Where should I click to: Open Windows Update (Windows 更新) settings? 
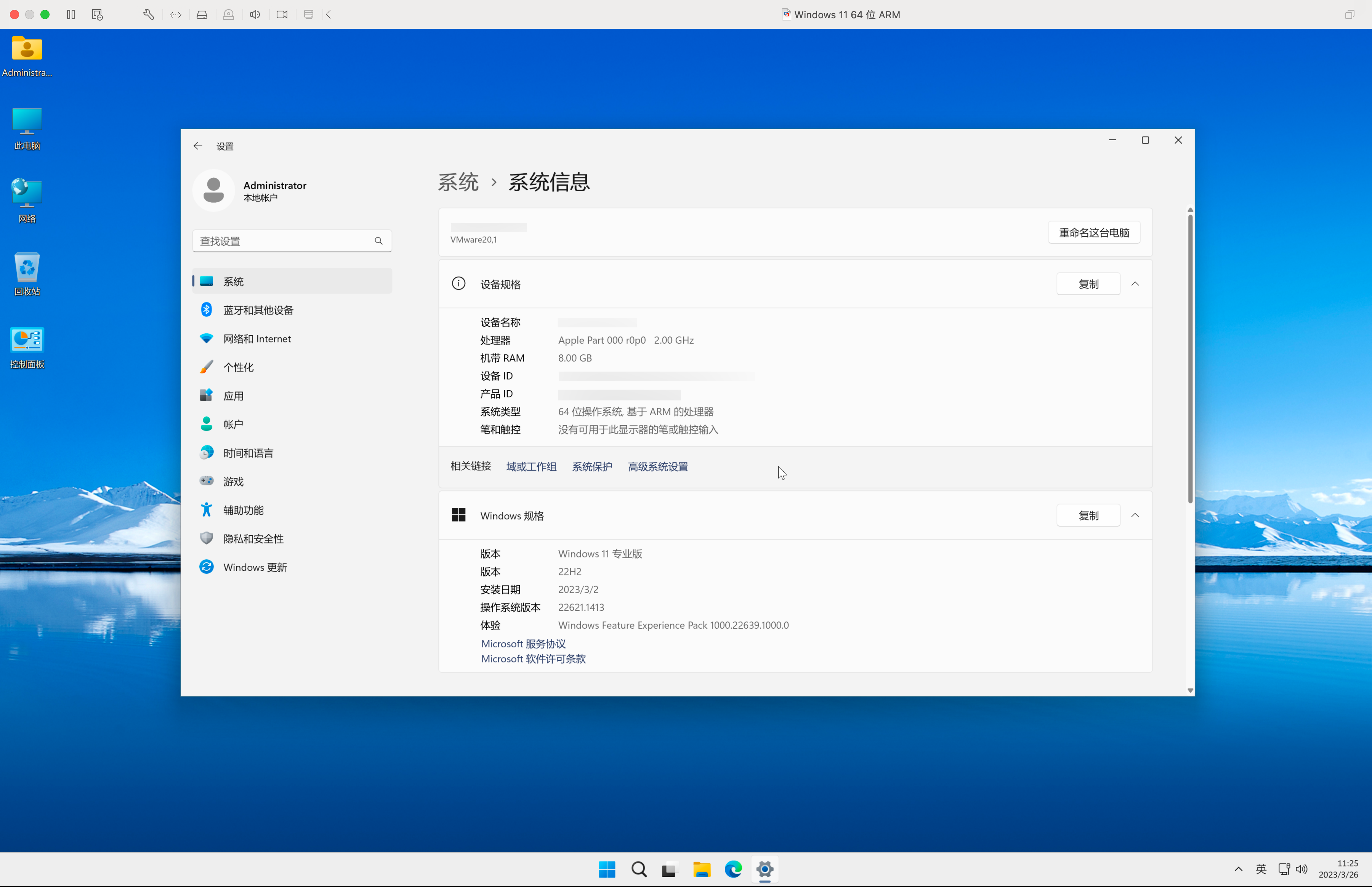point(255,567)
